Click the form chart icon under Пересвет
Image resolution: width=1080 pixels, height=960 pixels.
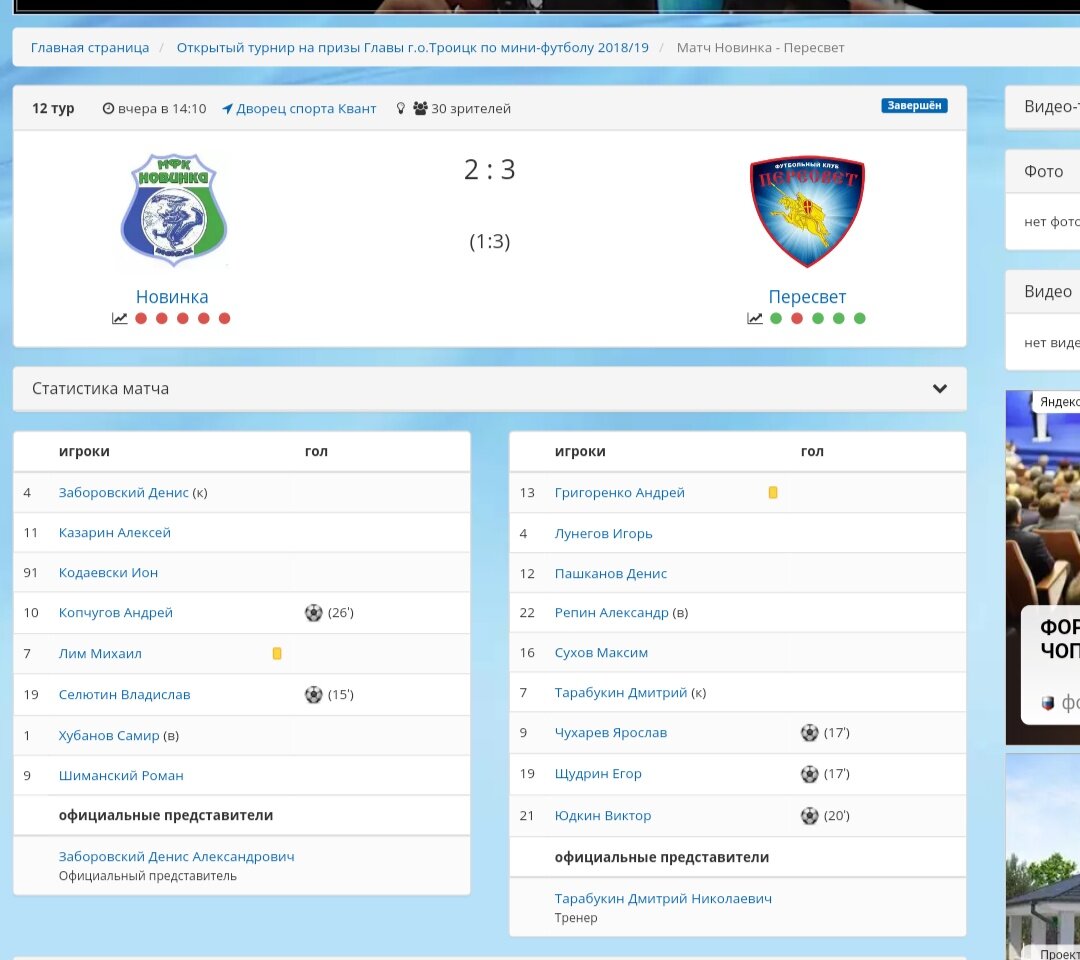point(755,318)
